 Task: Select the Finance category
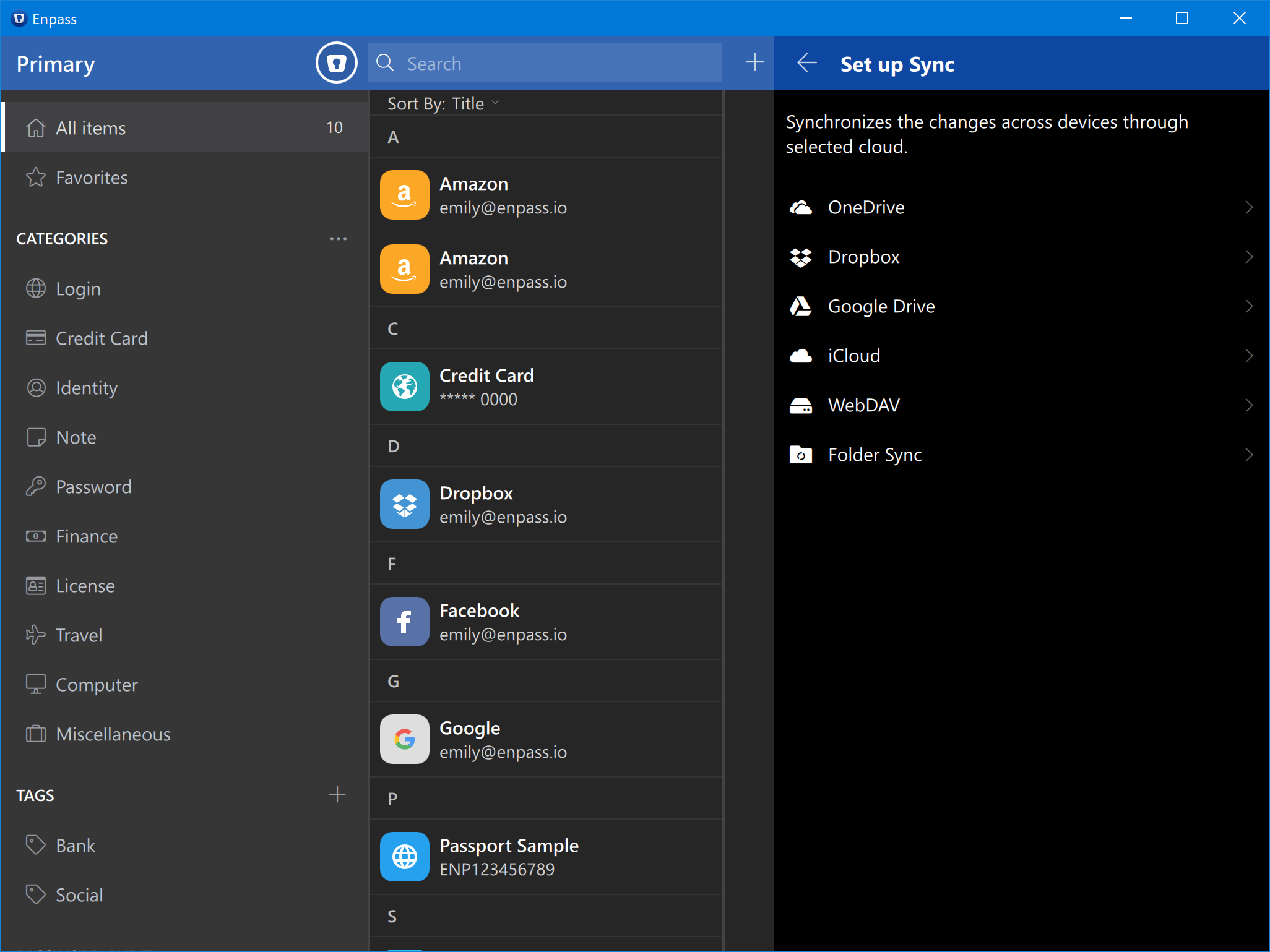click(x=185, y=536)
